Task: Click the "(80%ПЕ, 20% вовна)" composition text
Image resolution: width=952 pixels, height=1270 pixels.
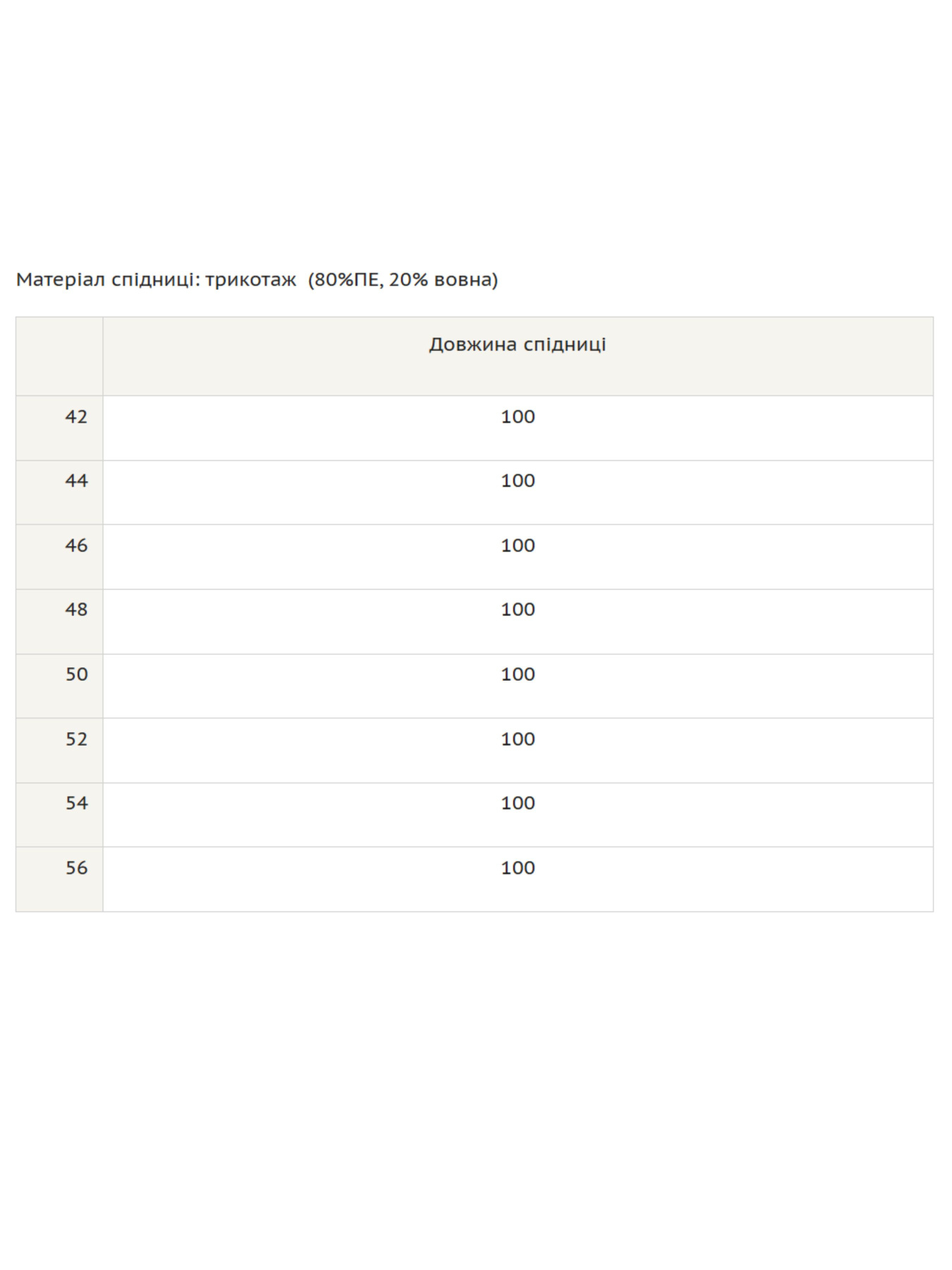Action: (x=403, y=280)
